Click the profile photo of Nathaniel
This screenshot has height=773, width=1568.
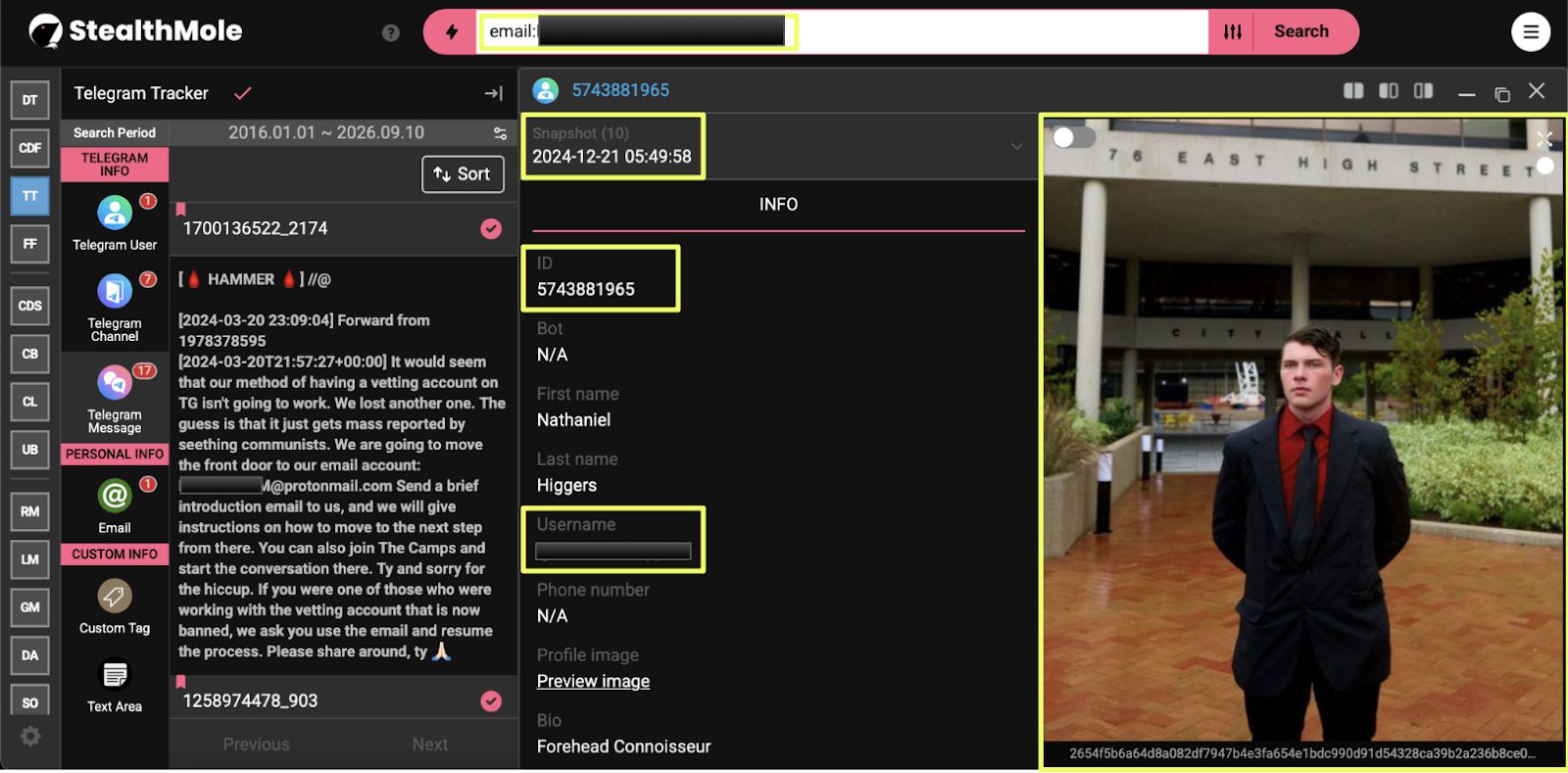point(1302,431)
